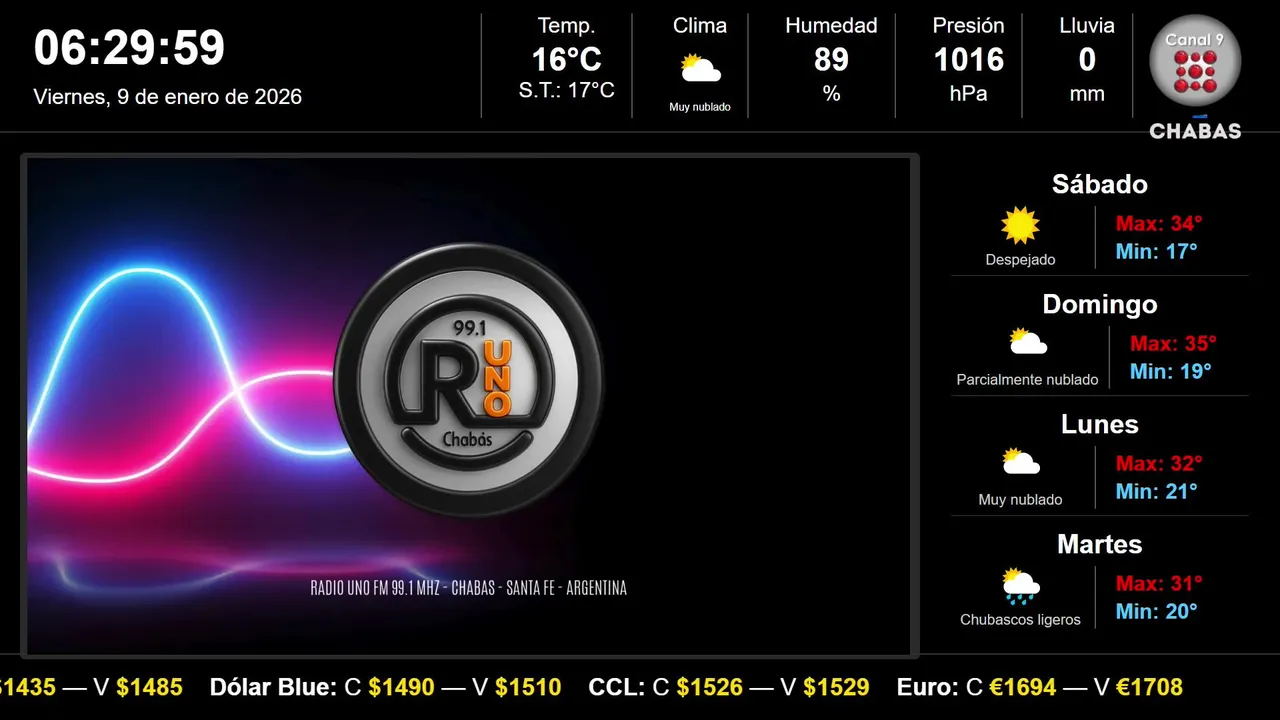Screen dimensions: 1280x720
Task: Click the rainfall value 0
Action: coord(1087,60)
